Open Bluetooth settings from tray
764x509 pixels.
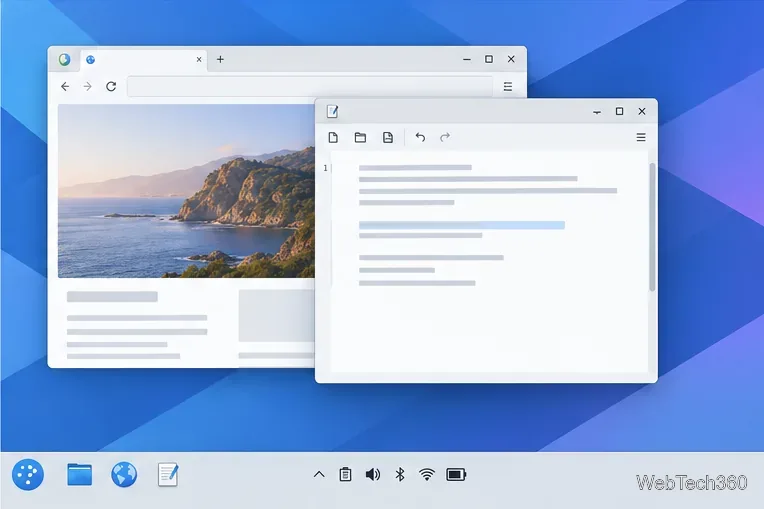(400, 474)
